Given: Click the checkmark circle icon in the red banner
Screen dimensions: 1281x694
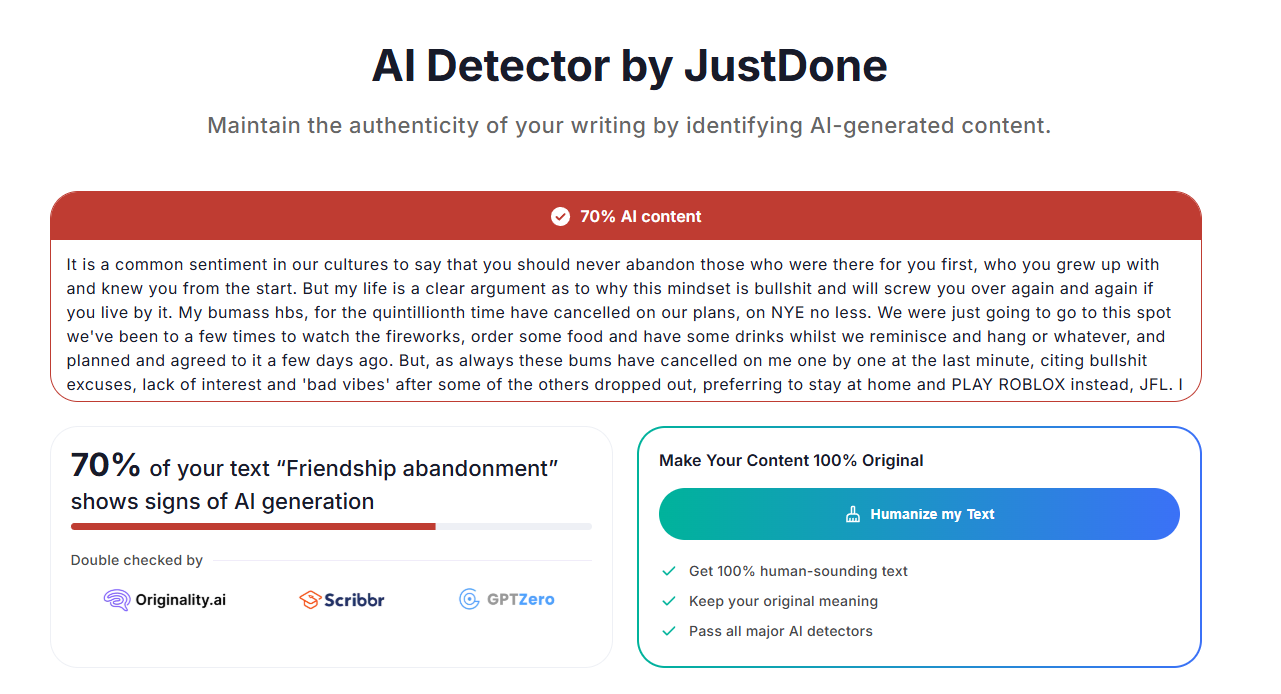Looking at the screenshot, I should pos(560,216).
